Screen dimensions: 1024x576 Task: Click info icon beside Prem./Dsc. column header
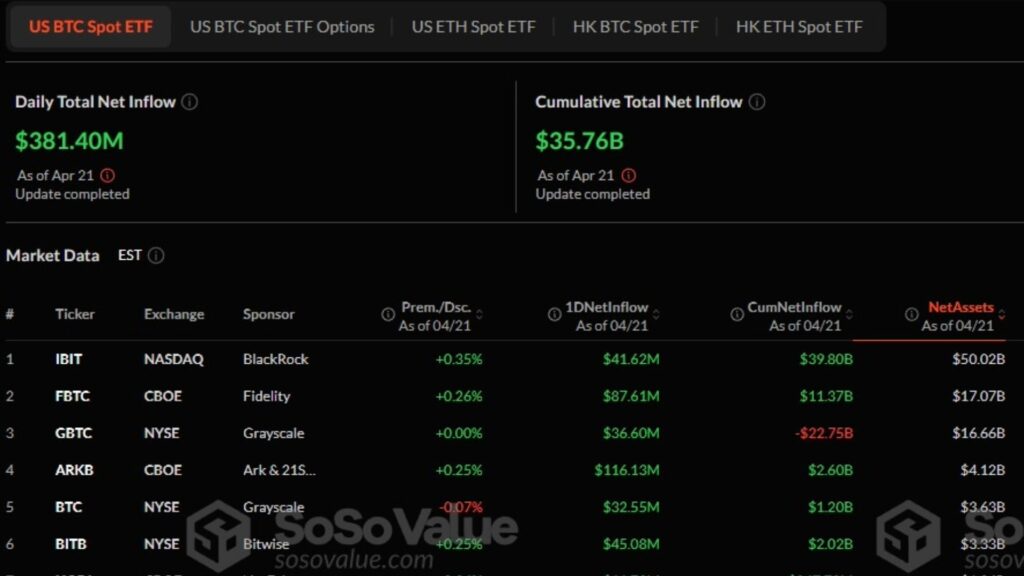pyautogui.click(x=388, y=314)
